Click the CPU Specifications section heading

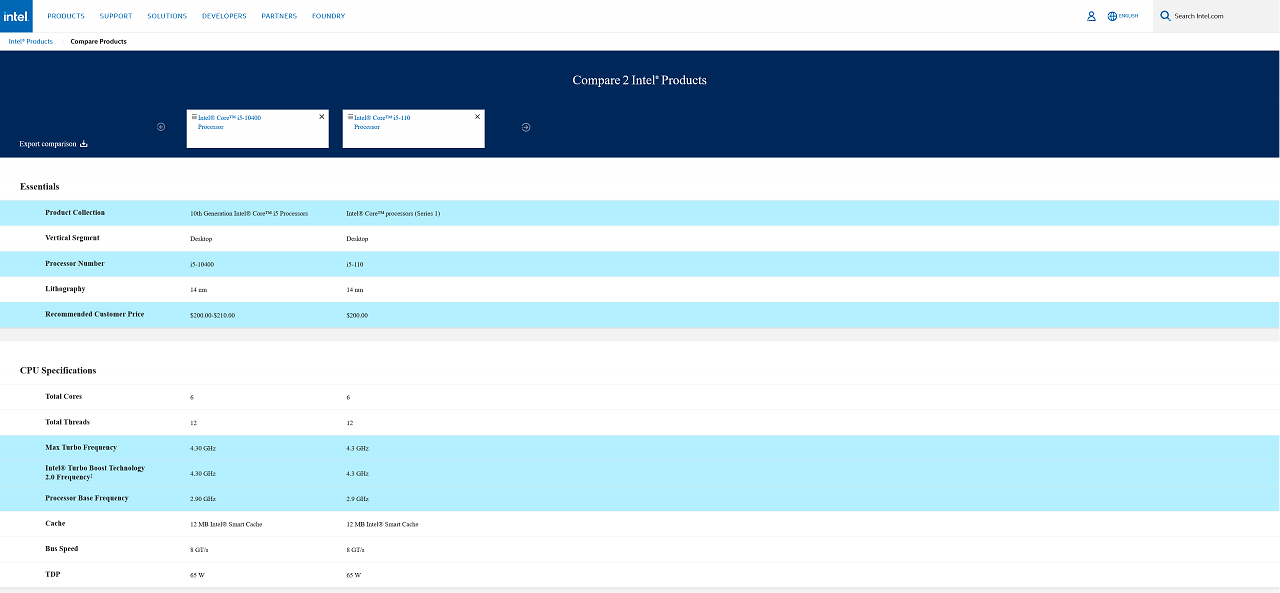click(58, 371)
